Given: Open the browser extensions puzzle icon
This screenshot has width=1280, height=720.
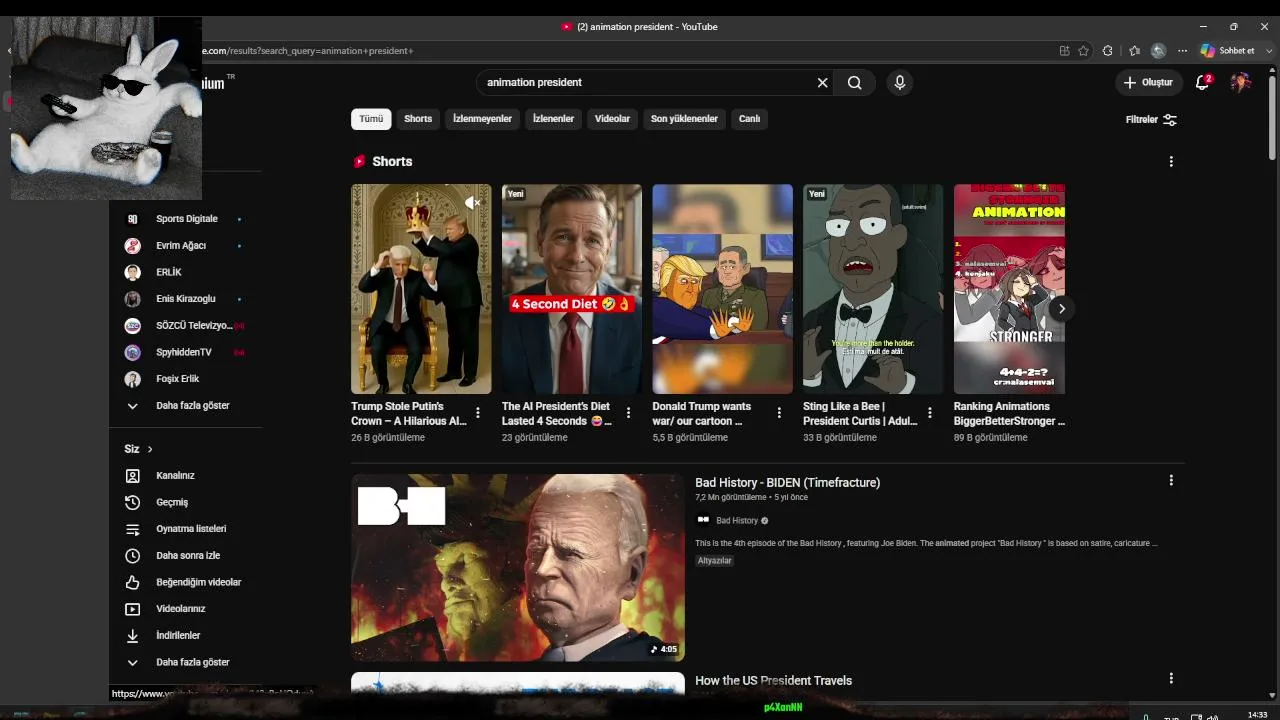Looking at the screenshot, I should (x=1108, y=51).
